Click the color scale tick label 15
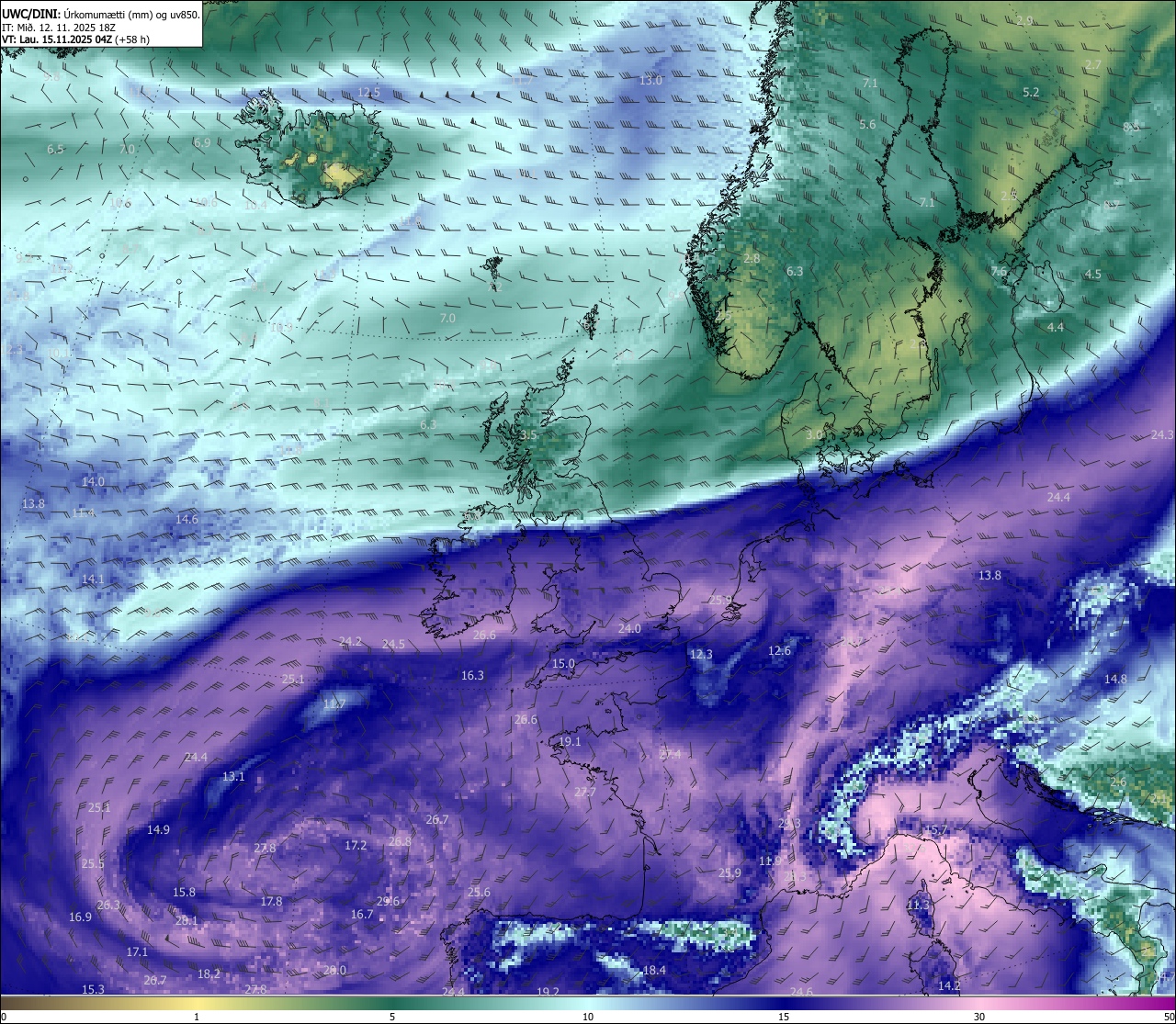The height and width of the screenshot is (1024, 1176). point(784,1017)
